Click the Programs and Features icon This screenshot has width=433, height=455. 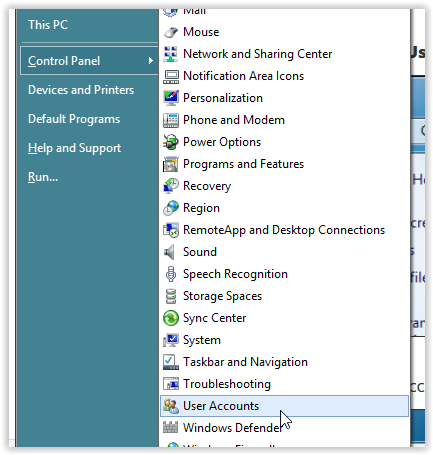(x=171, y=164)
